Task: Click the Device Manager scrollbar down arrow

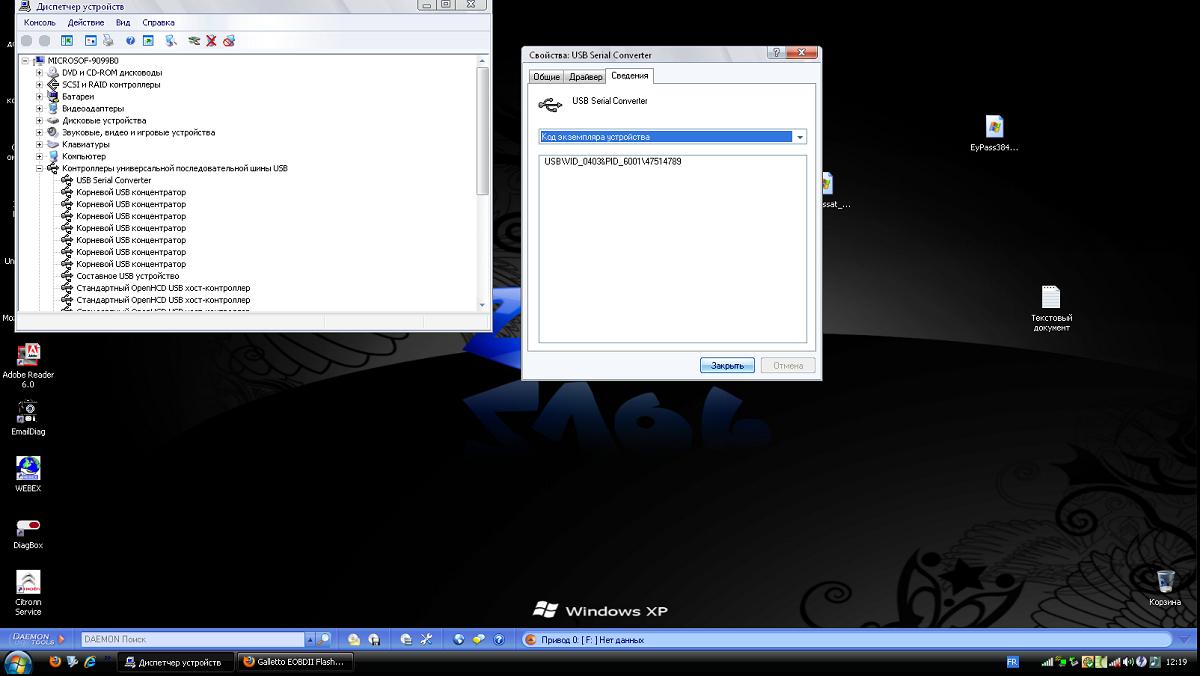Action: click(x=483, y=304)
